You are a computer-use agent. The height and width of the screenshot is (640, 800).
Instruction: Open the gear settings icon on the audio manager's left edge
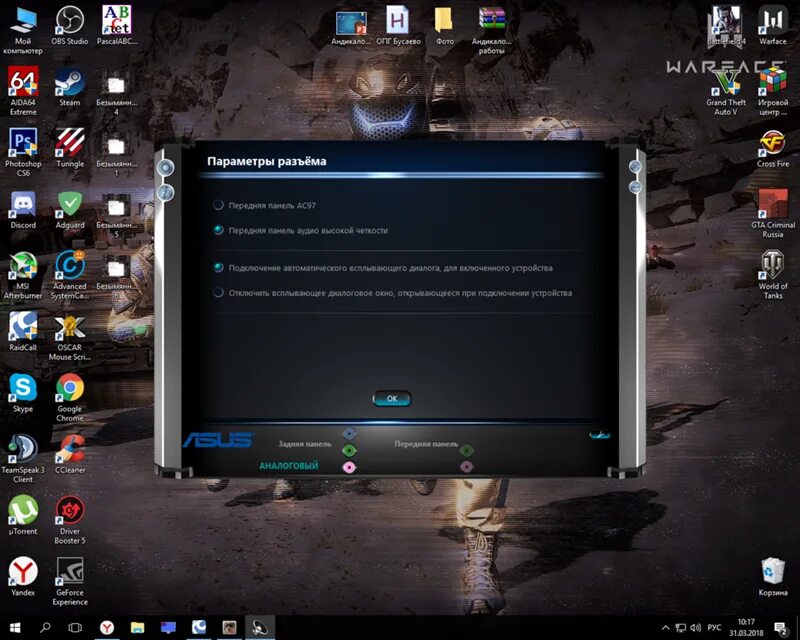pos(166,167)
